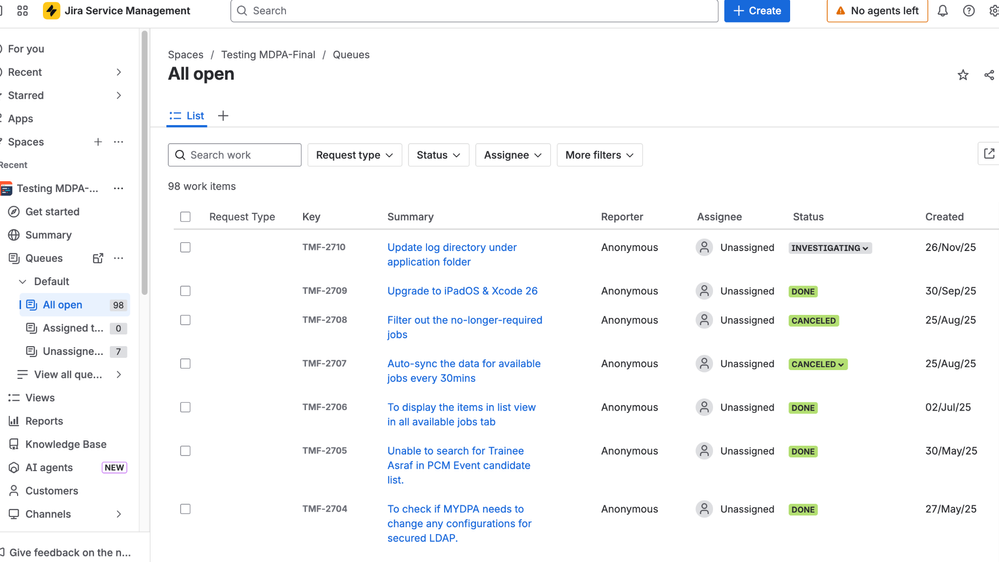Image resolution: width=999 pixels, height=562 pixels.
Task: Select the Assigned to me queue
Action: (75, 328)
